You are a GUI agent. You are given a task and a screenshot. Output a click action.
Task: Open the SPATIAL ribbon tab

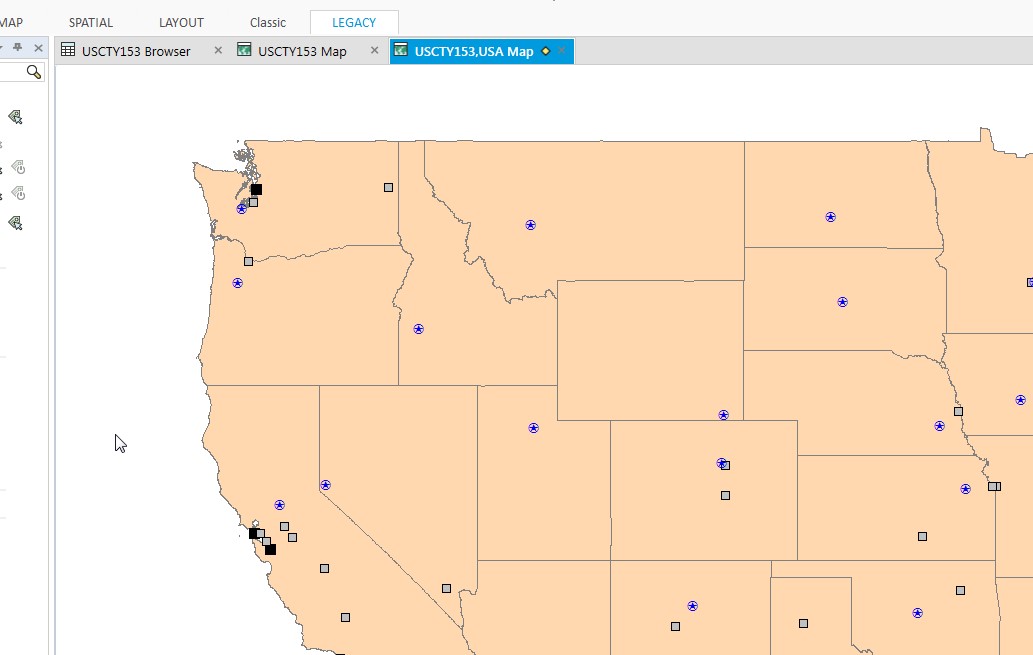click(x=91, y=22)
